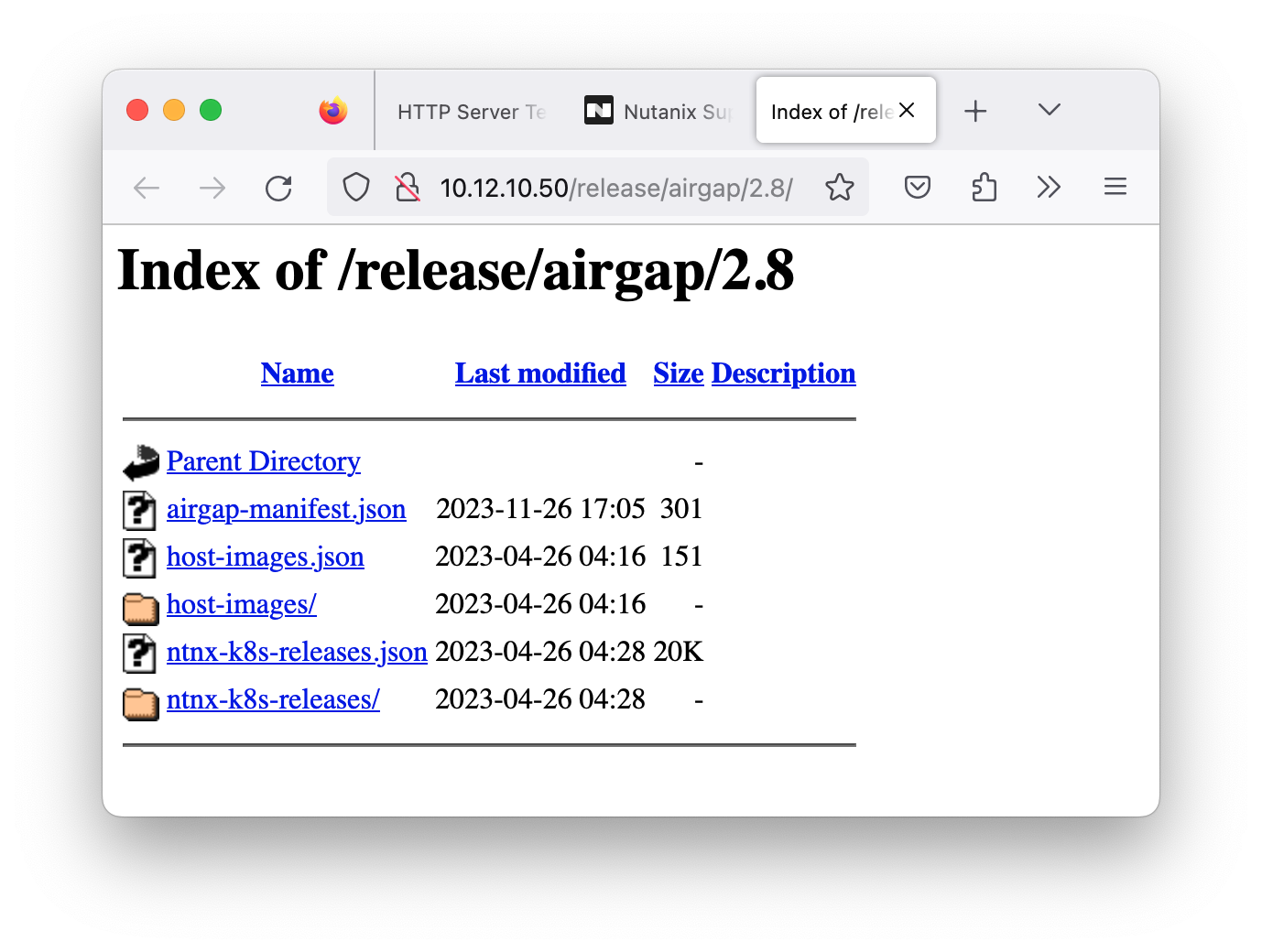Sort listing by Size
Screen dimensions: 1262x952
click(679, 373)
